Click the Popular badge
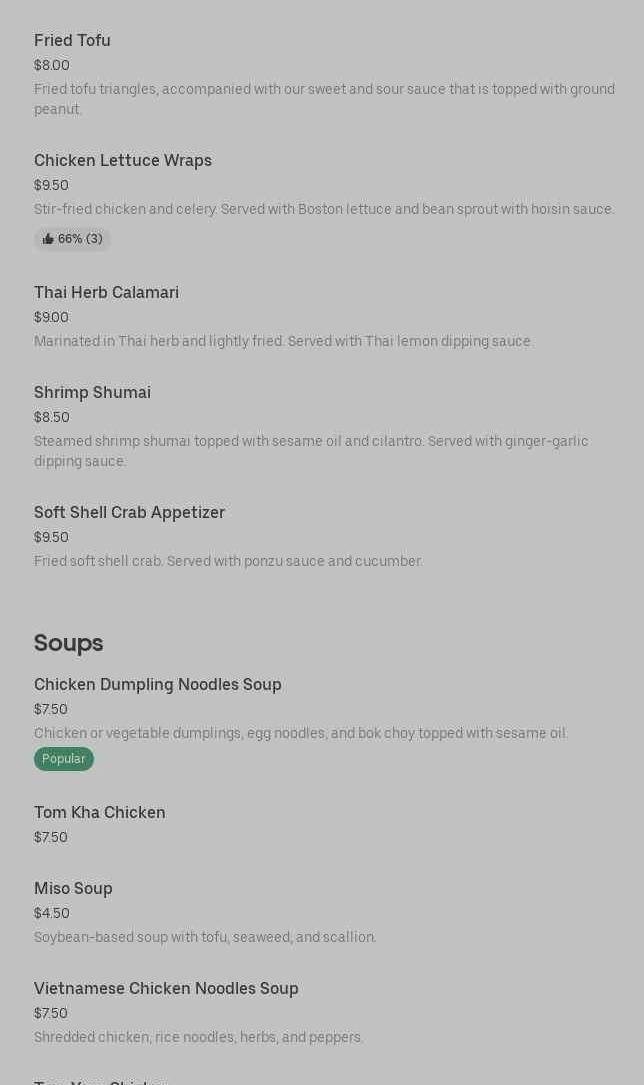This screenshot has height=1085, width=644. (x=64, y=759)
